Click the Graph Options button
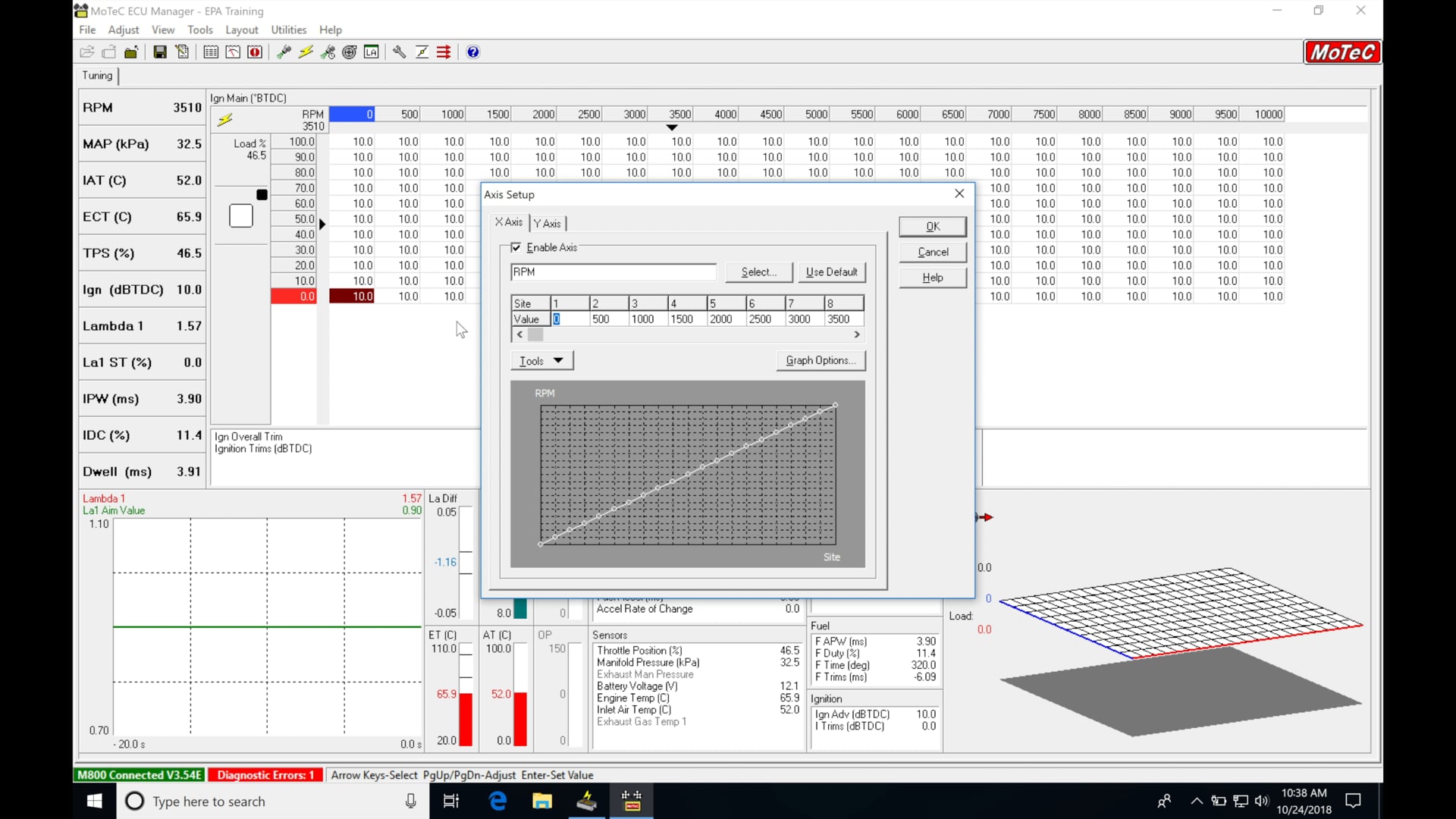Screen dimensions: 1456x819 pyautogui.click(x=821, y=360)
